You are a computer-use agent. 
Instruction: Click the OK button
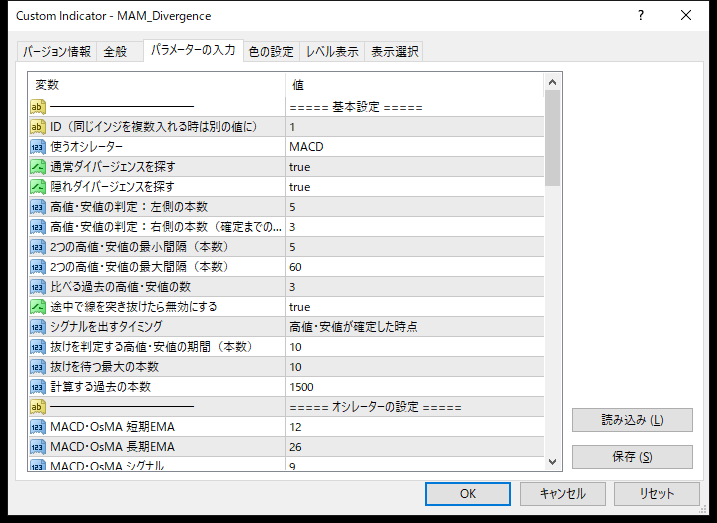[467, 494]
